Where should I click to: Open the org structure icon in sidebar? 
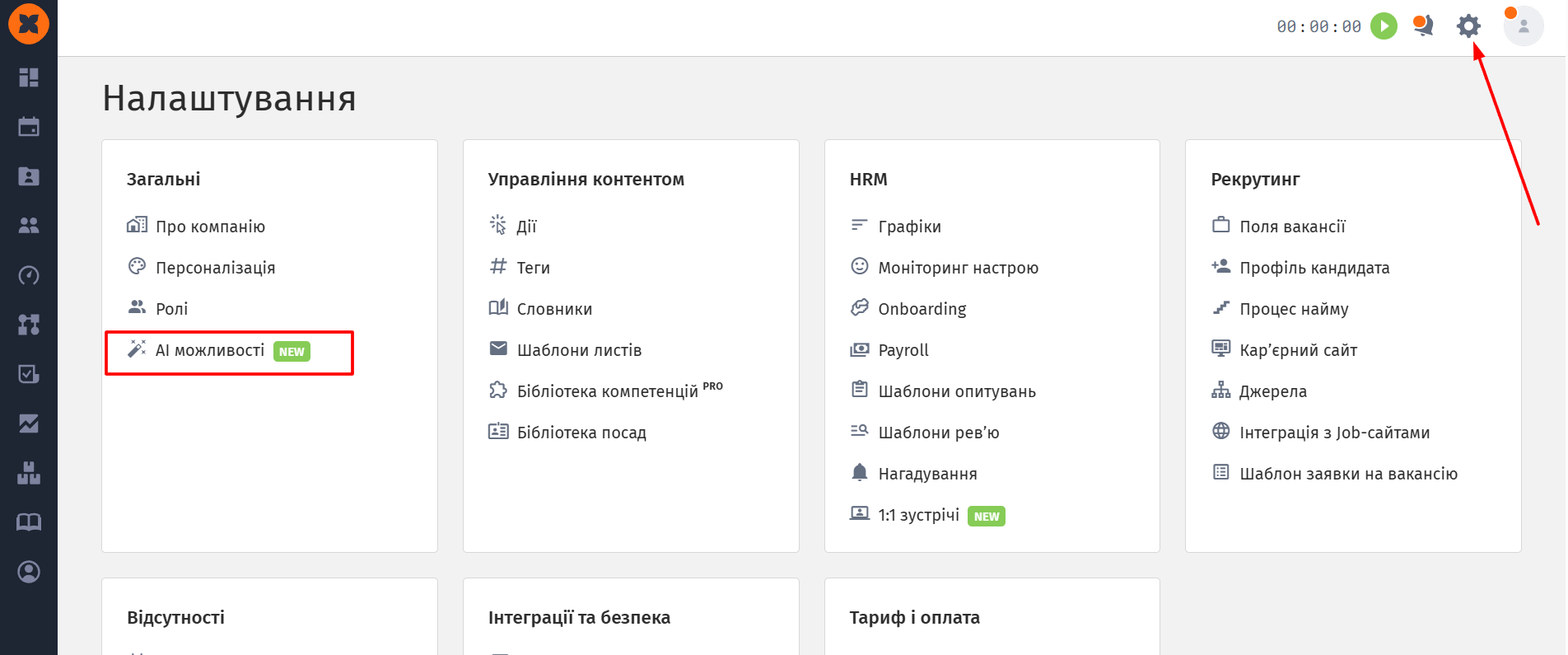(29, 325)
